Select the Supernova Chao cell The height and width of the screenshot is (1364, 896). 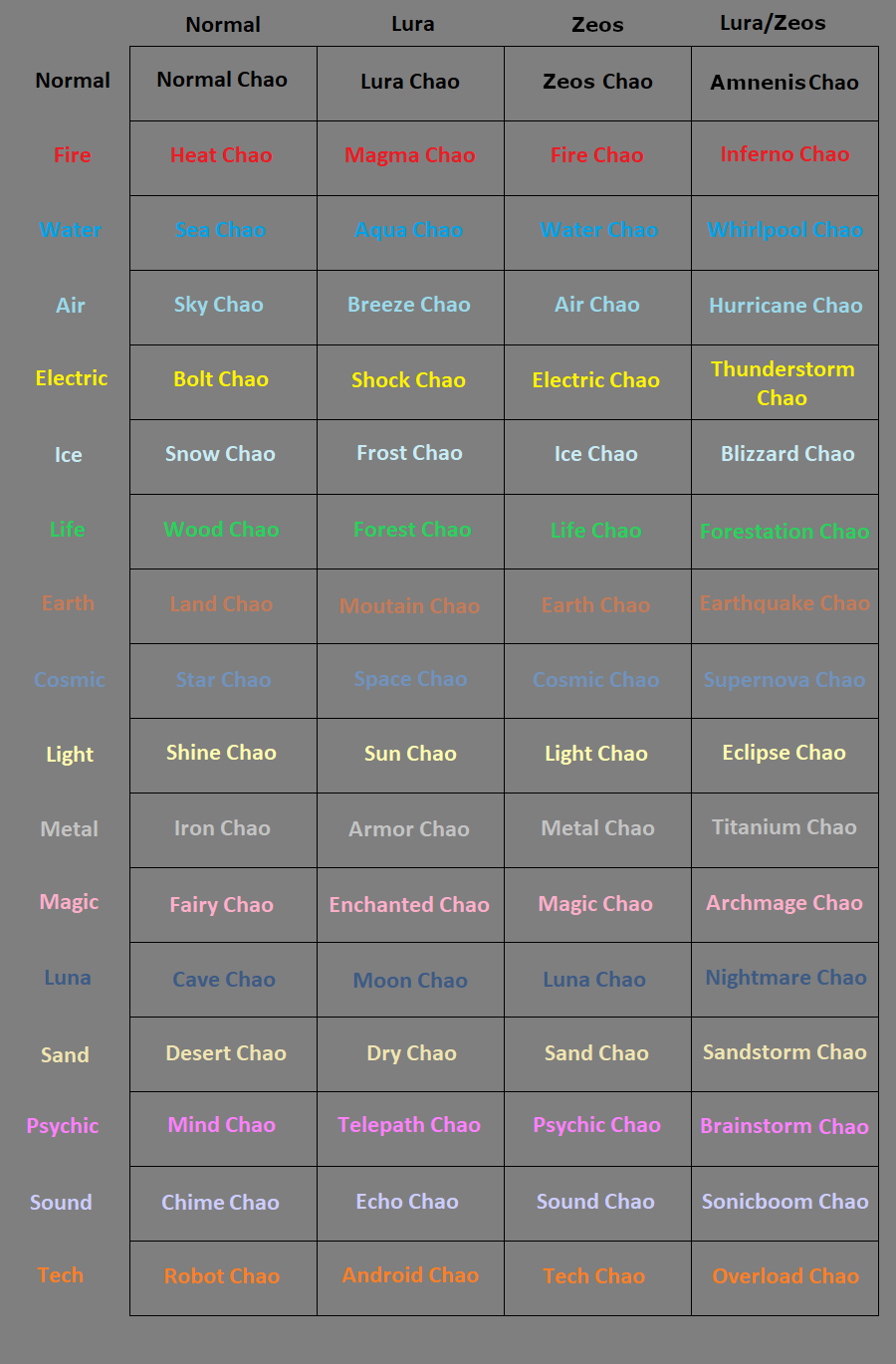784,681
